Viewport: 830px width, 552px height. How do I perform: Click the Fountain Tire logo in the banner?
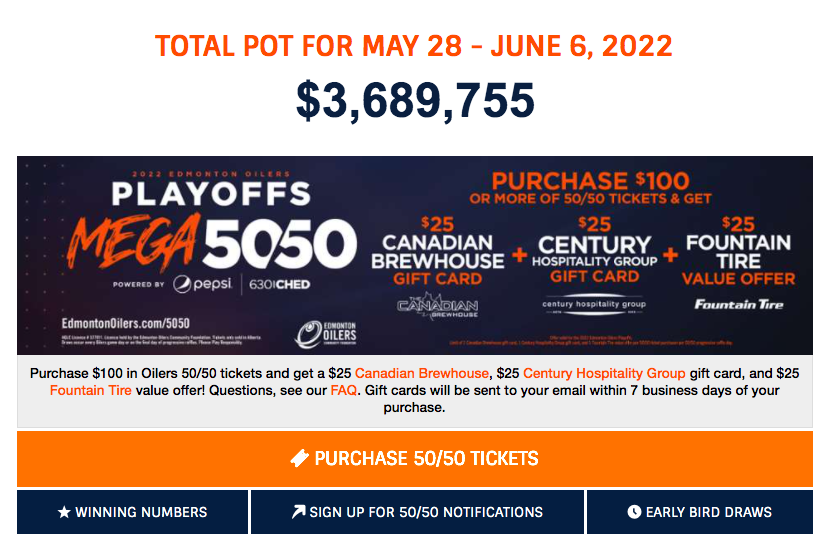point(740,304)
